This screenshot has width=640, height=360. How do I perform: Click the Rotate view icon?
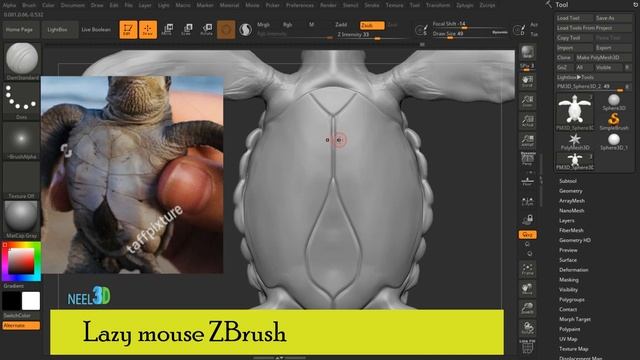527,328
